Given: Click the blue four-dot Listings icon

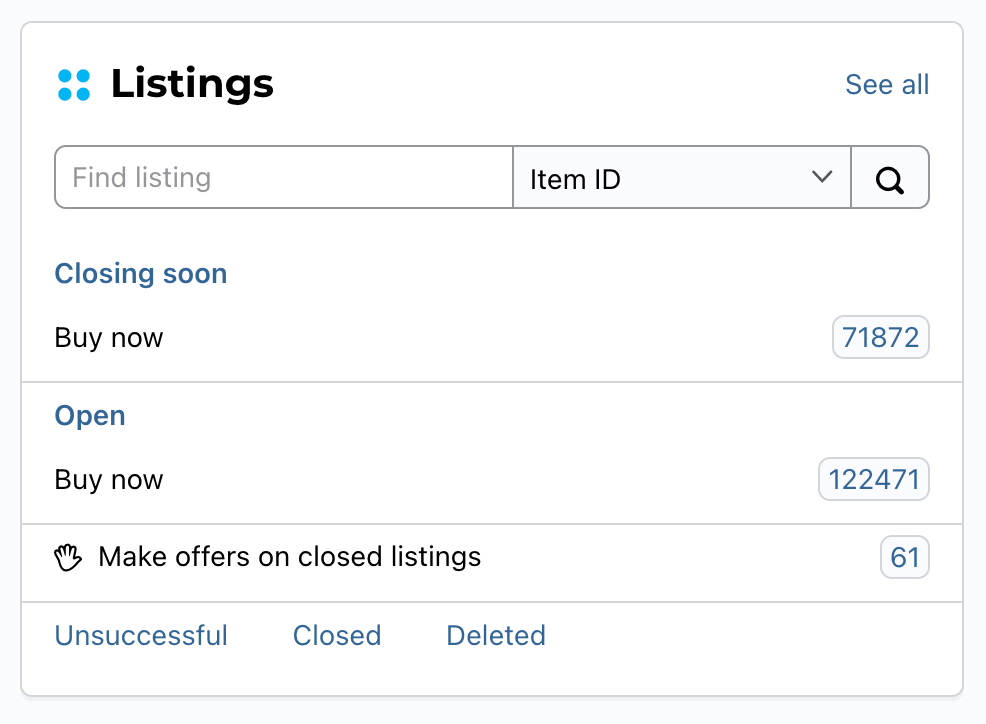Looking at the screenshot, I should point(74,85).
